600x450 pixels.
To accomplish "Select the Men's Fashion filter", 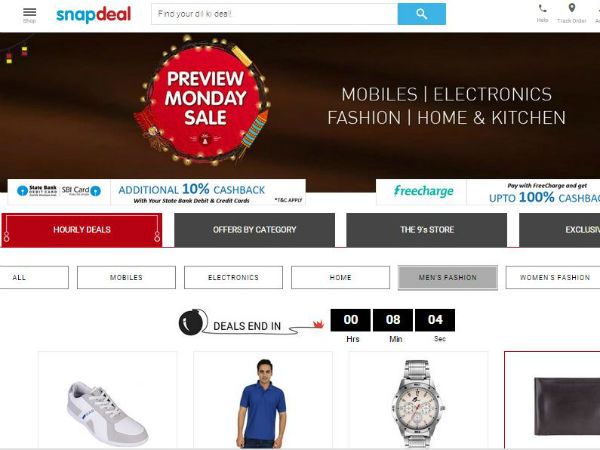I will (x=448, y=277).
